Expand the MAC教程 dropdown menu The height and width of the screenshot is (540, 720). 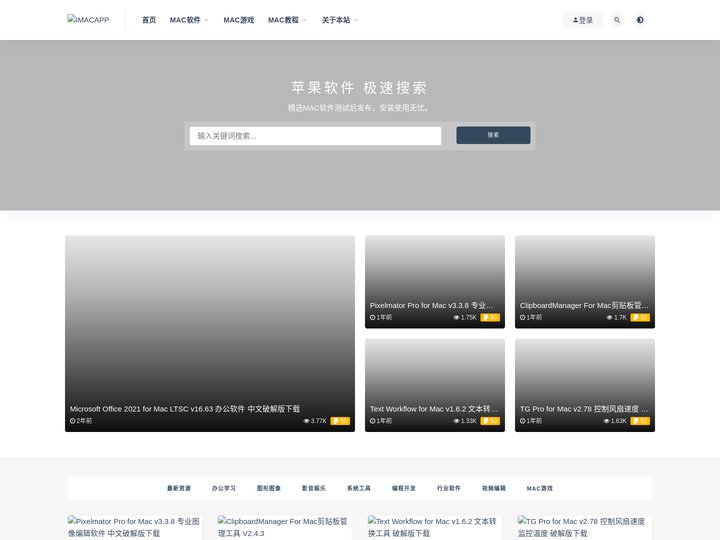click(x=287, y=20)
